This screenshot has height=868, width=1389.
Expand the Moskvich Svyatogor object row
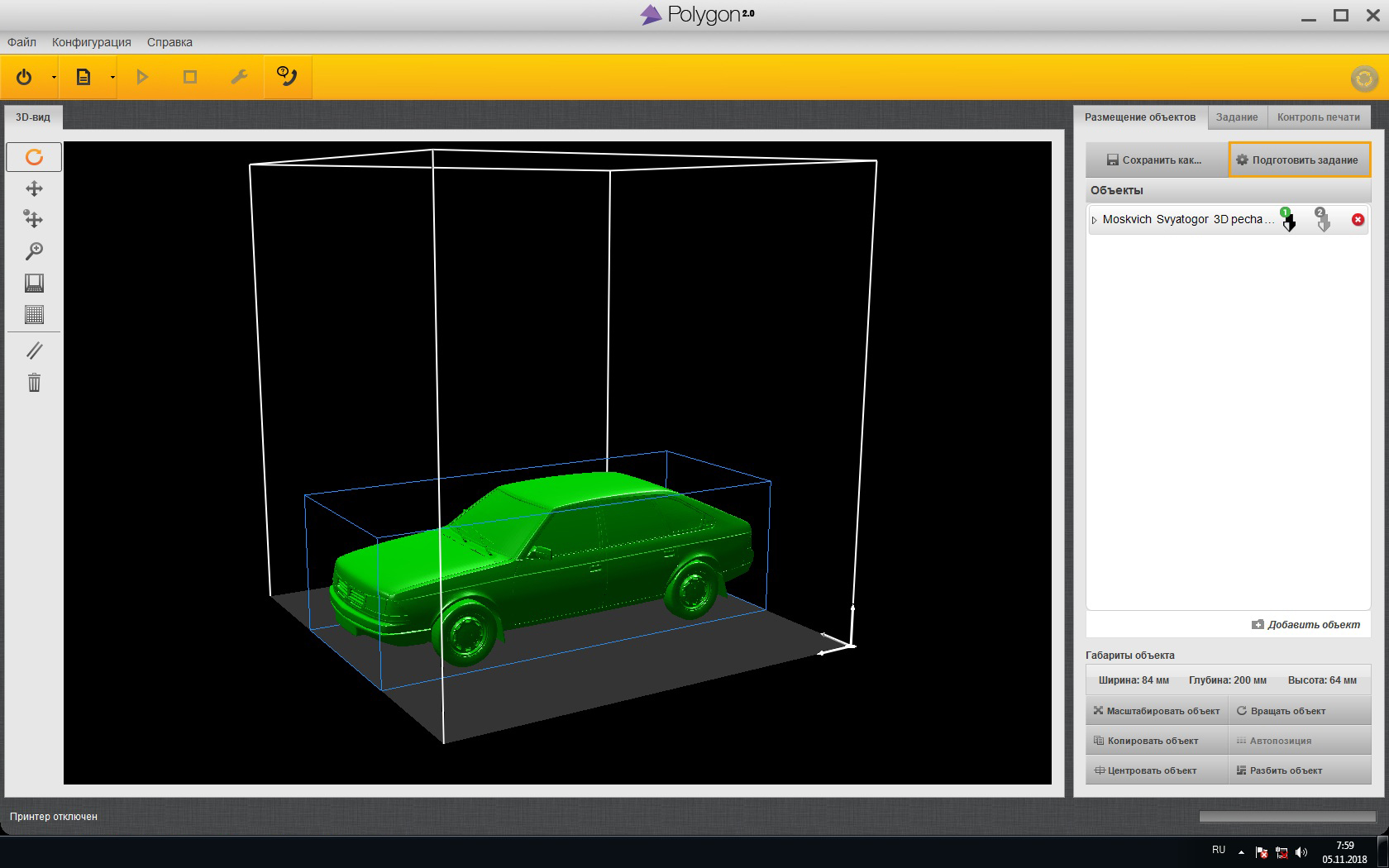click(1095, 220)
